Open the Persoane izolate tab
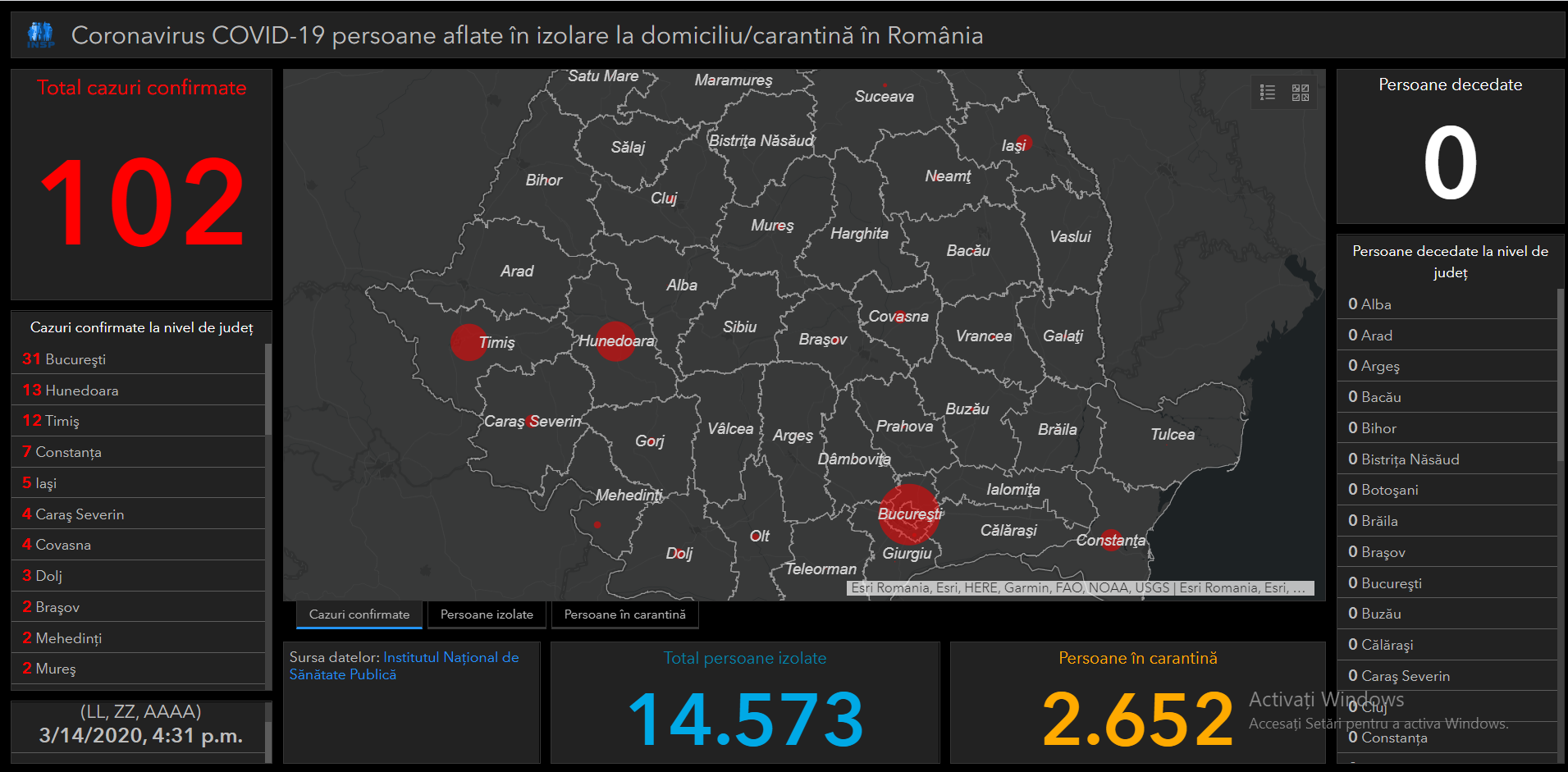Viewport: 1568px width, 772px height. 487,614
